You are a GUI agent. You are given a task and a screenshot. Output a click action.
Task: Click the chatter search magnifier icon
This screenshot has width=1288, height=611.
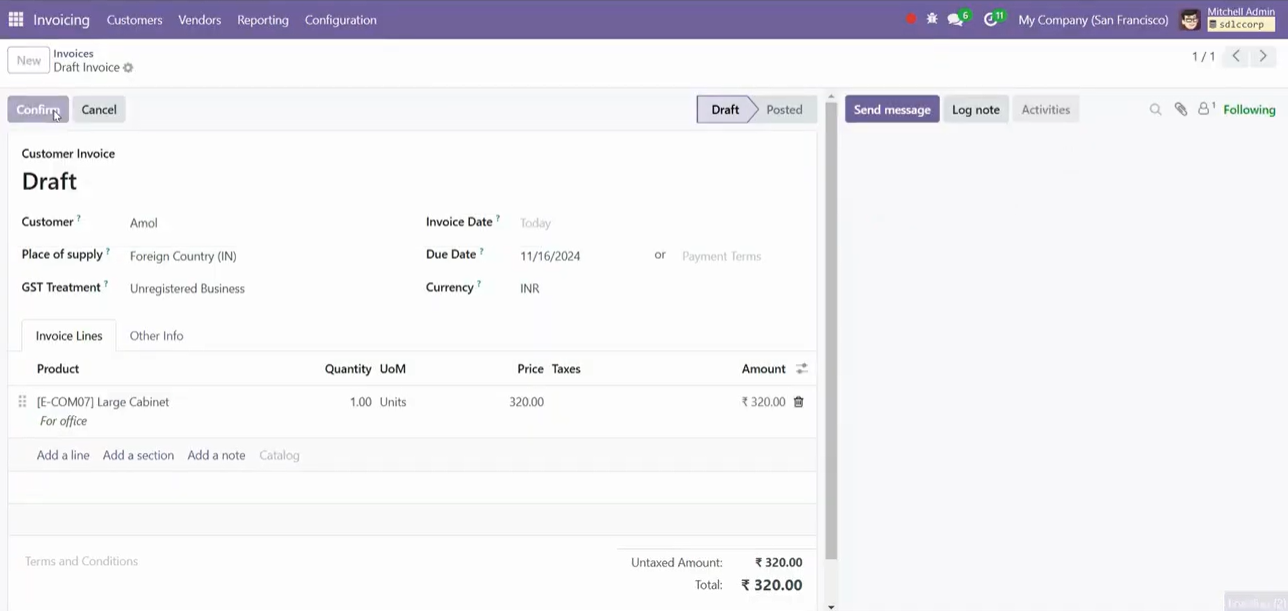(1155, 110)
